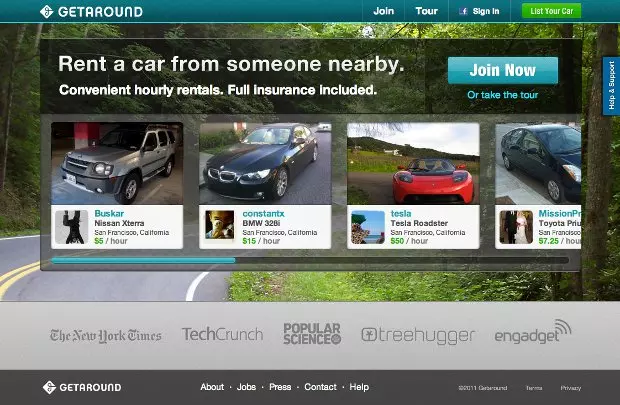Open the red Tesla Roadster photo
This screenshot has height=405, width=620.
click(413, 163)
